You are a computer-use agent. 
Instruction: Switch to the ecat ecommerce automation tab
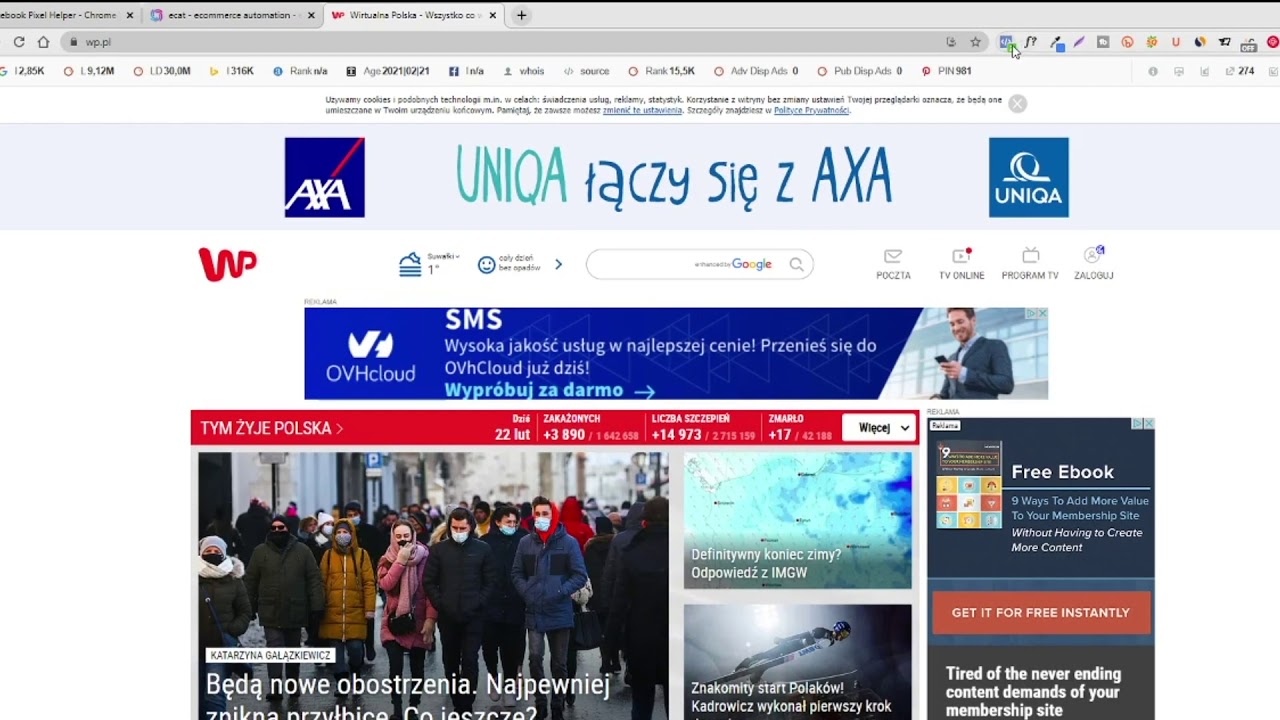coord(231,15)
